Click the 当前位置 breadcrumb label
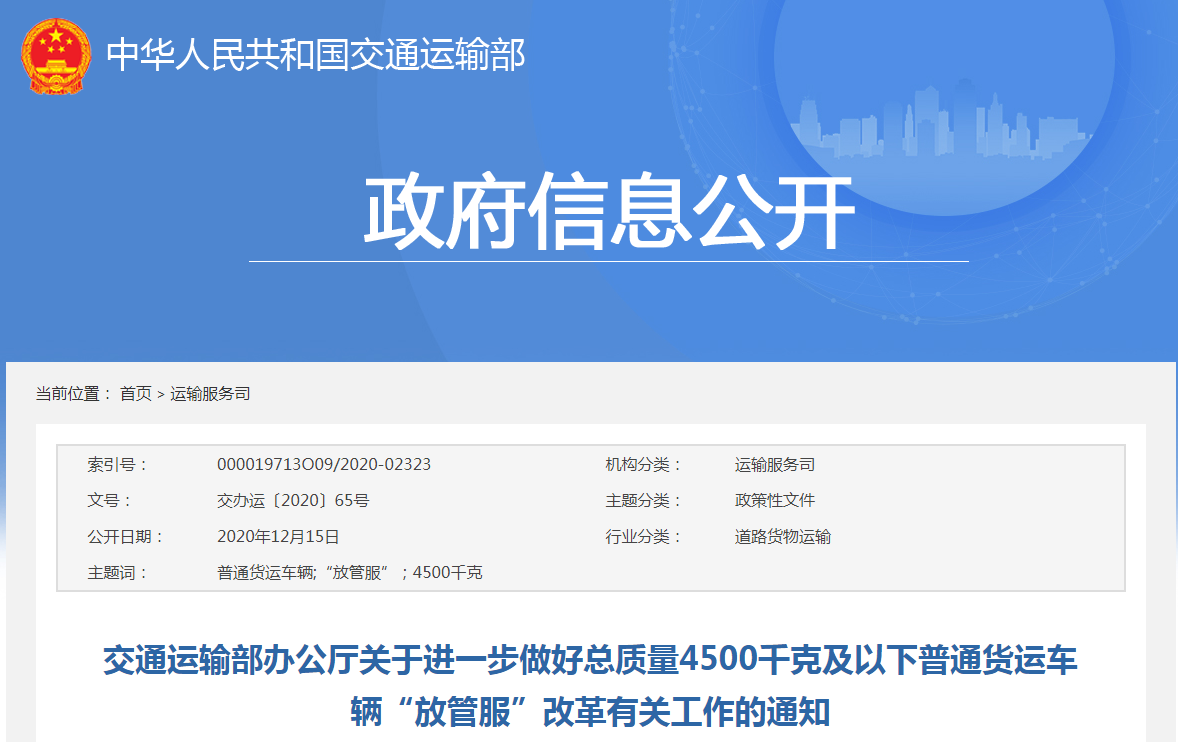This screenshot has width=1178, height=742. 74,394
